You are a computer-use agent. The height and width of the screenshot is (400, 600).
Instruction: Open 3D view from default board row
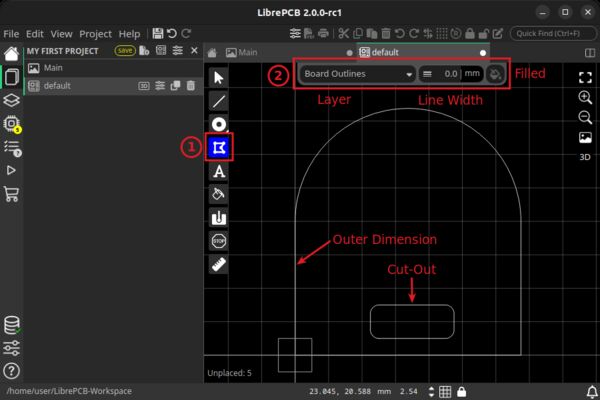click(x=144, y=86)
